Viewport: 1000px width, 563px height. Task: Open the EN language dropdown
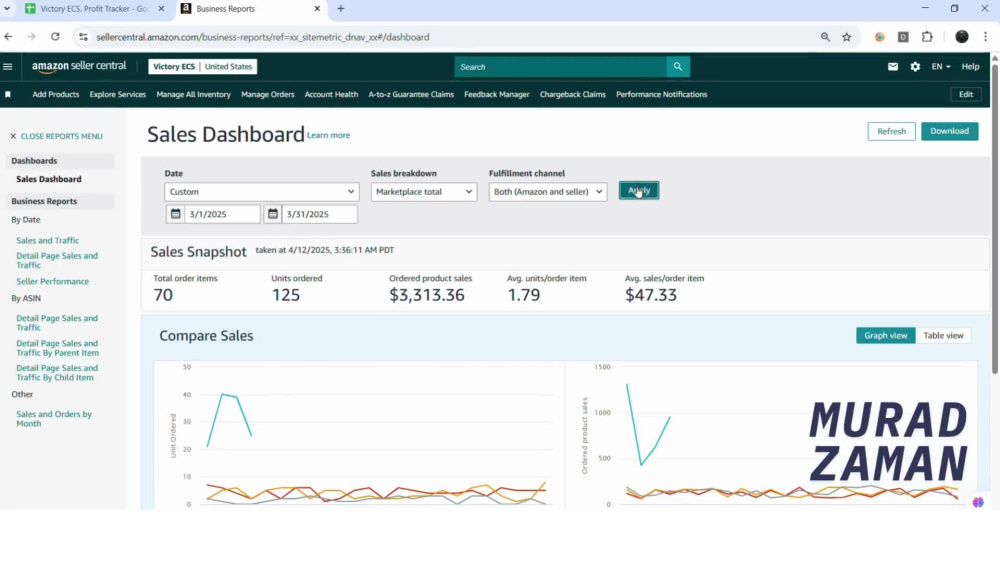click(941, 66)
